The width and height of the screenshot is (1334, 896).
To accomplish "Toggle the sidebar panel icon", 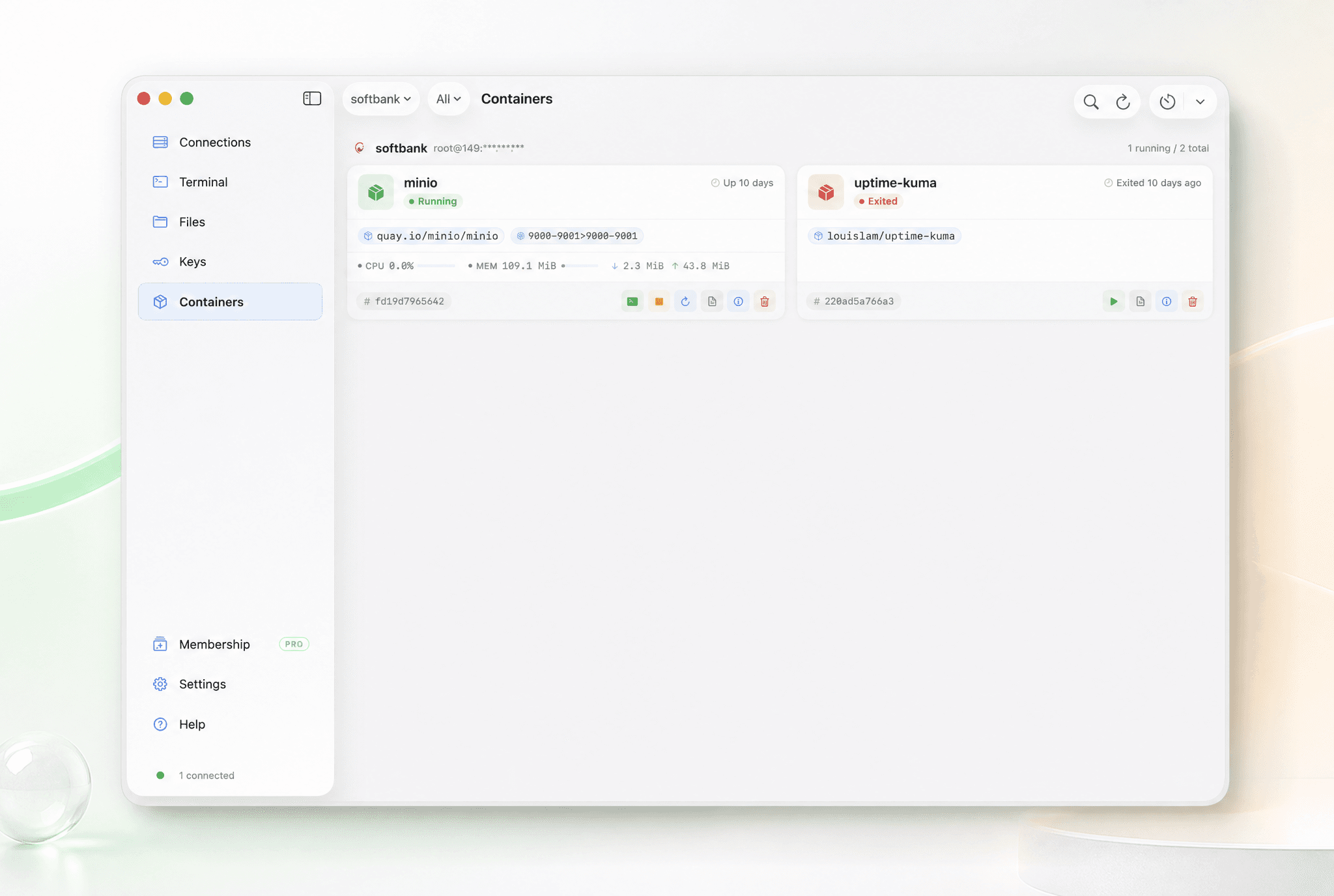I will click(x=312, y=98).
